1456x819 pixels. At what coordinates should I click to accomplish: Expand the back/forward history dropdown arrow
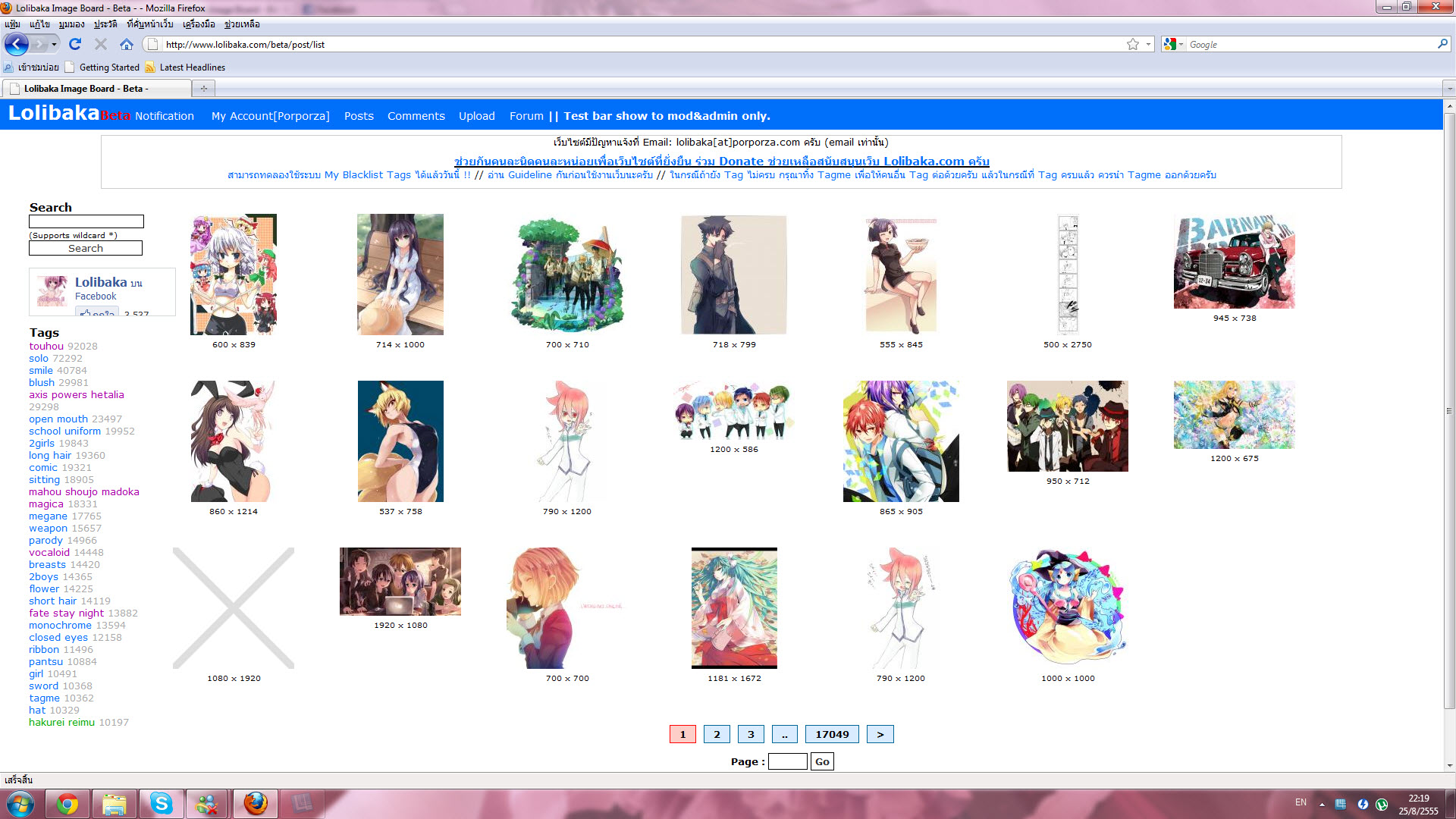point(54,44)
